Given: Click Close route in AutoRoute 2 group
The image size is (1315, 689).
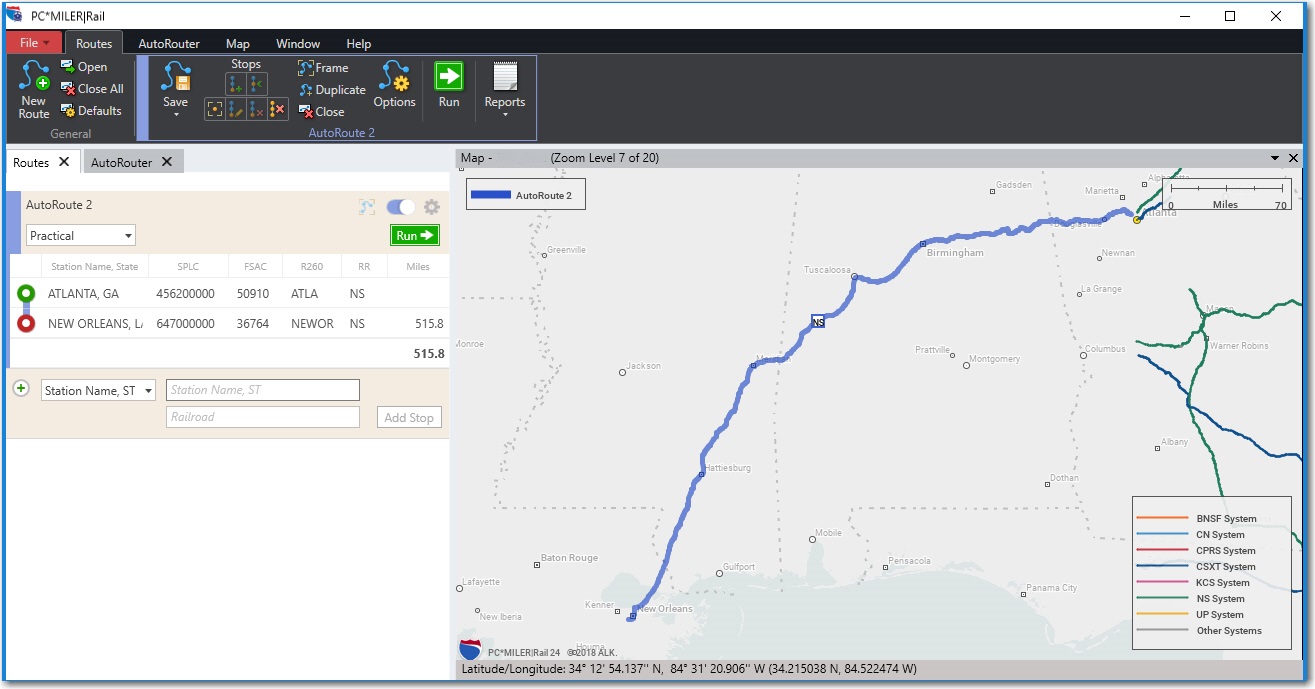Looking at the screenshot, I should click(321, 112).
